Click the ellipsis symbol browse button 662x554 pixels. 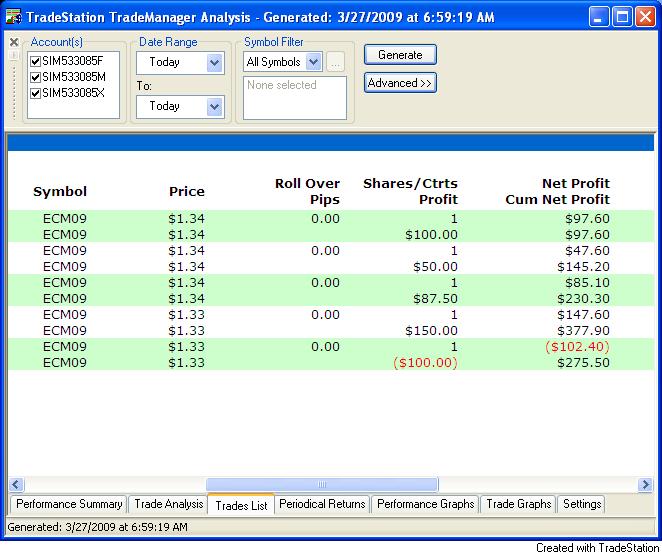[x=336, y=62]
